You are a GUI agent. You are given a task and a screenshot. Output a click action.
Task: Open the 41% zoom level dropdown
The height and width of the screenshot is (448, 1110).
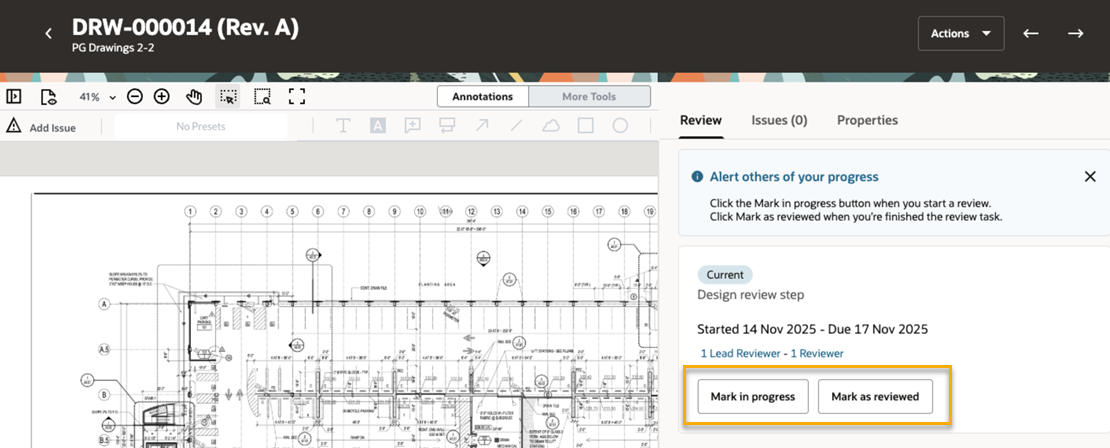pos(97,97)
